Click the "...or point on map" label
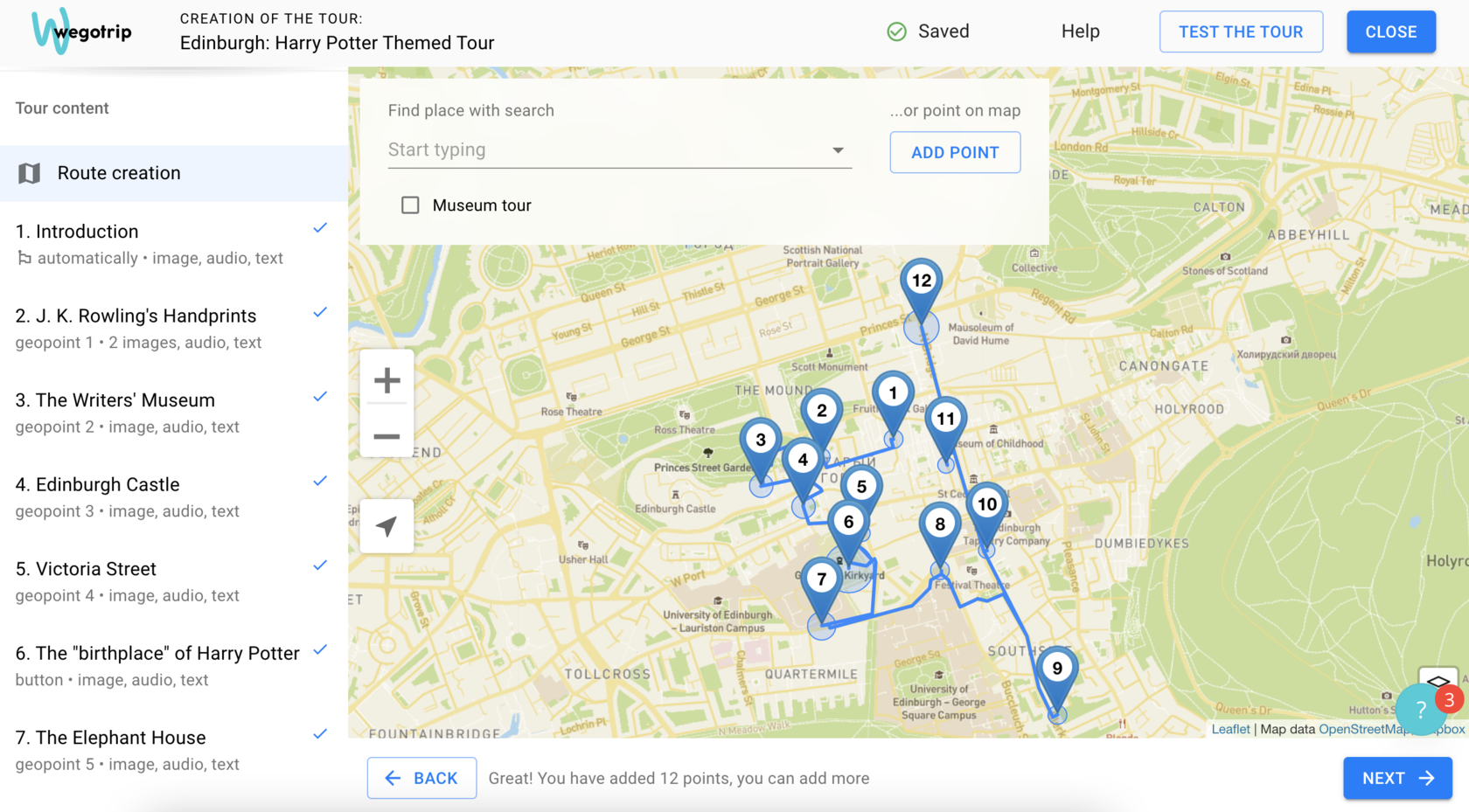1469x812 pixels. [x=955, y=111]
